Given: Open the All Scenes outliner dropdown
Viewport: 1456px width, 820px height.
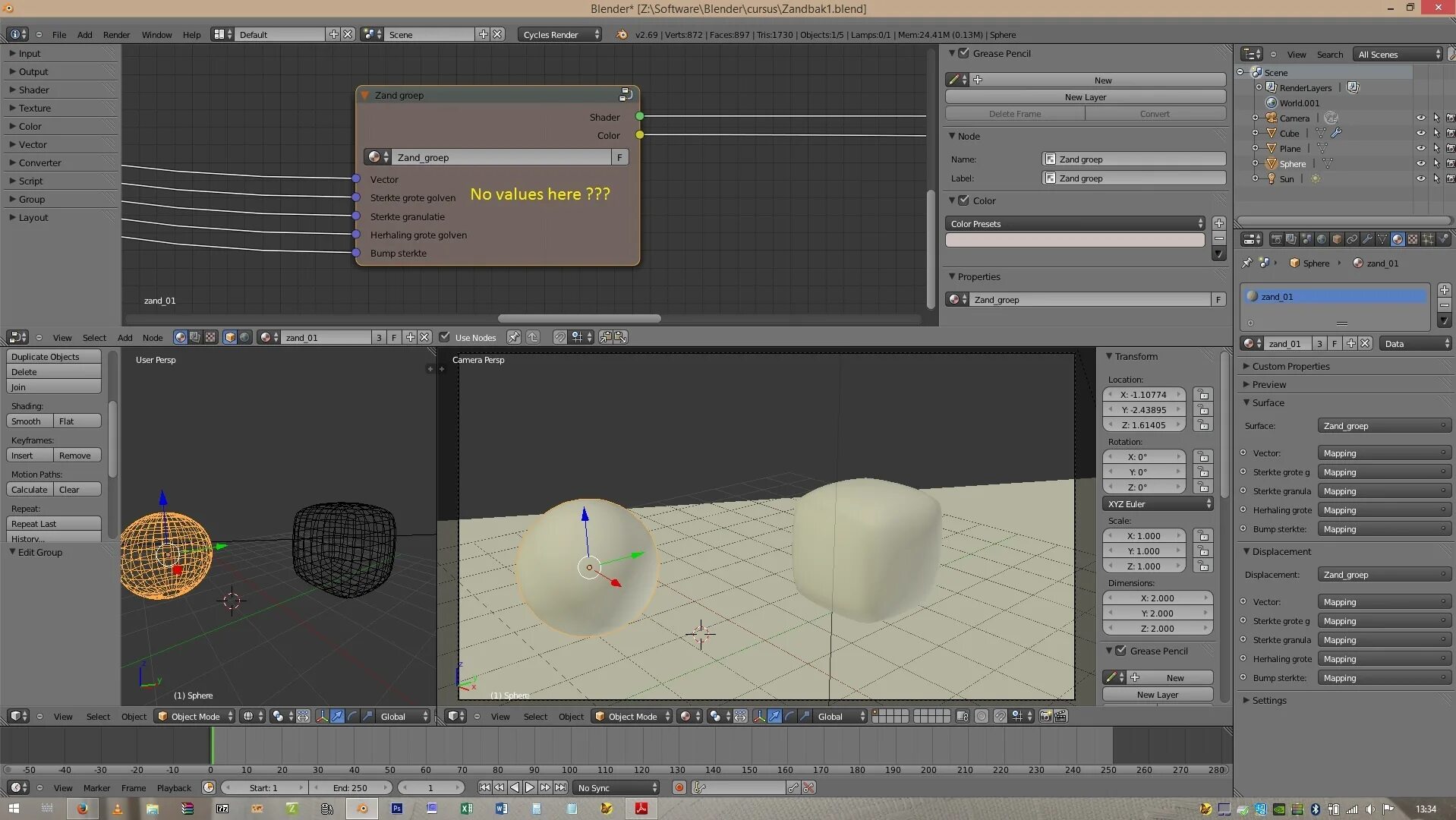Looking at the screenshot, I should pos(1398,54).
